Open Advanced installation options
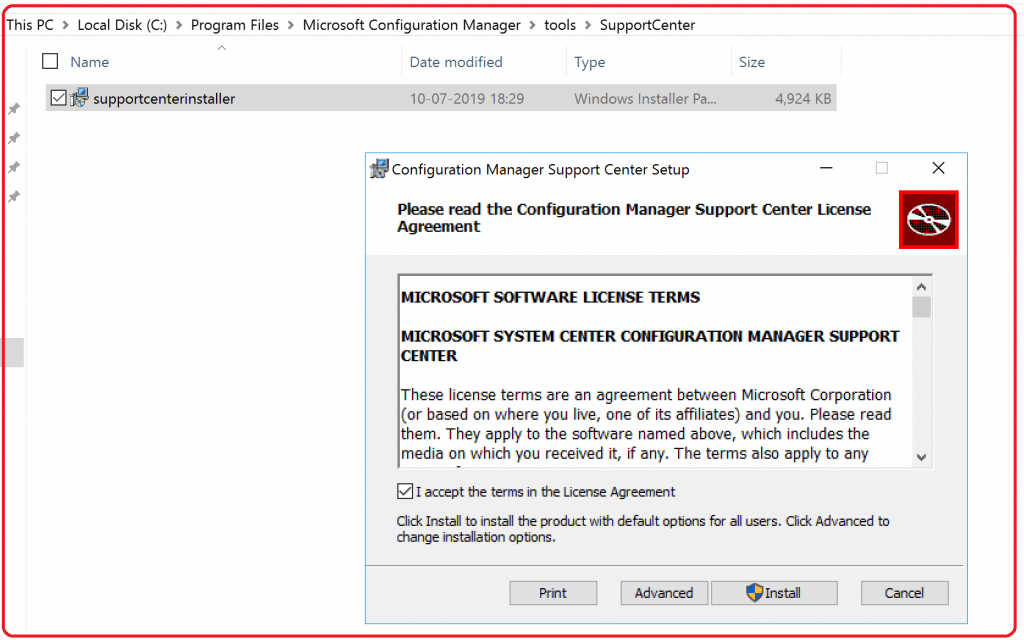The height and width of the screenshot is (640, 1024). (664, 593)
